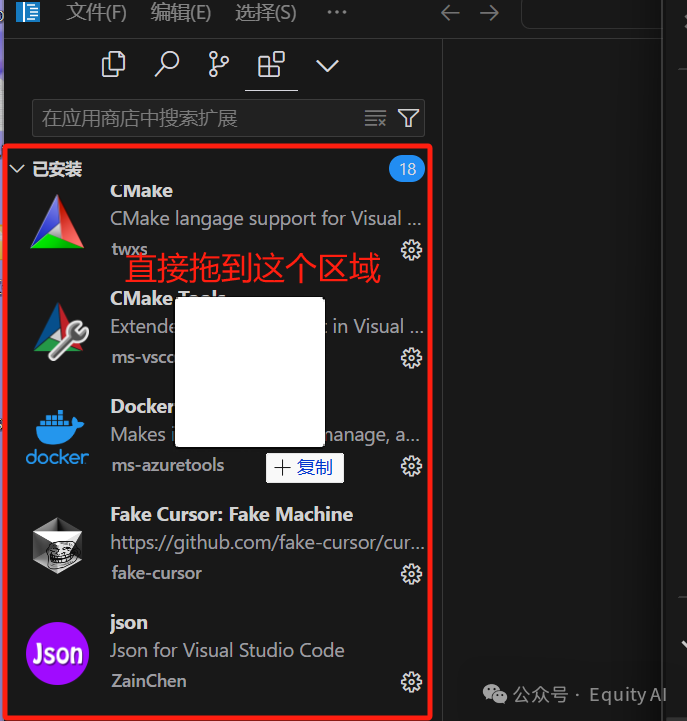The height and width of the screenshot is (721, 687).
Task: Open the 编辑(E) menu
Action: tap(181, 12)
